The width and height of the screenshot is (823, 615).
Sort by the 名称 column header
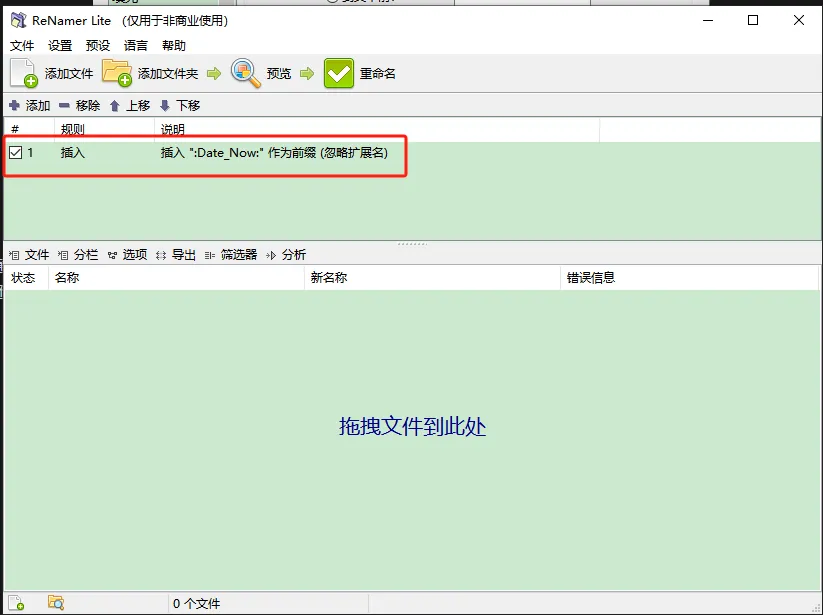[176, 278]
